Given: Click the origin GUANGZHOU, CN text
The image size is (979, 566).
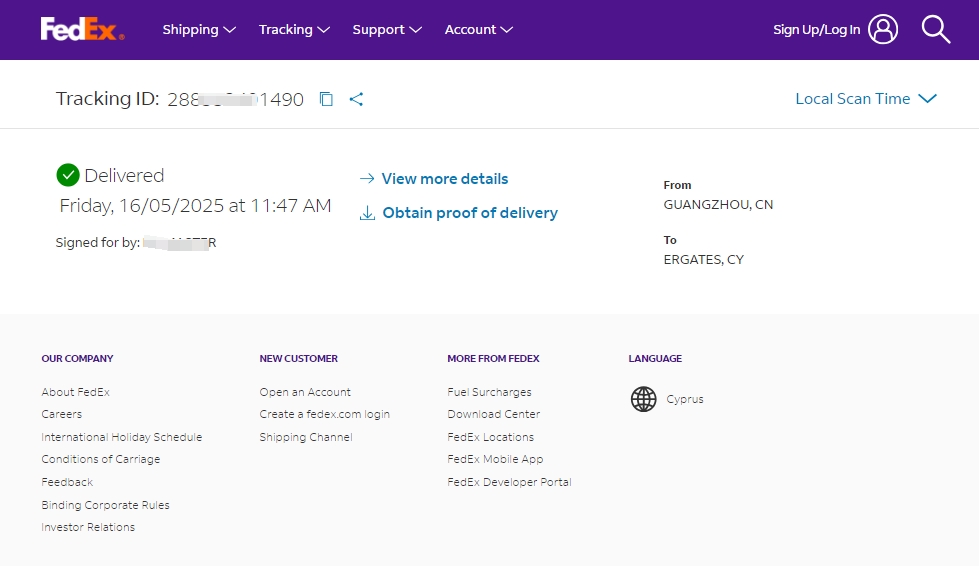Looking at the screenshot, I should click(718, 205).
